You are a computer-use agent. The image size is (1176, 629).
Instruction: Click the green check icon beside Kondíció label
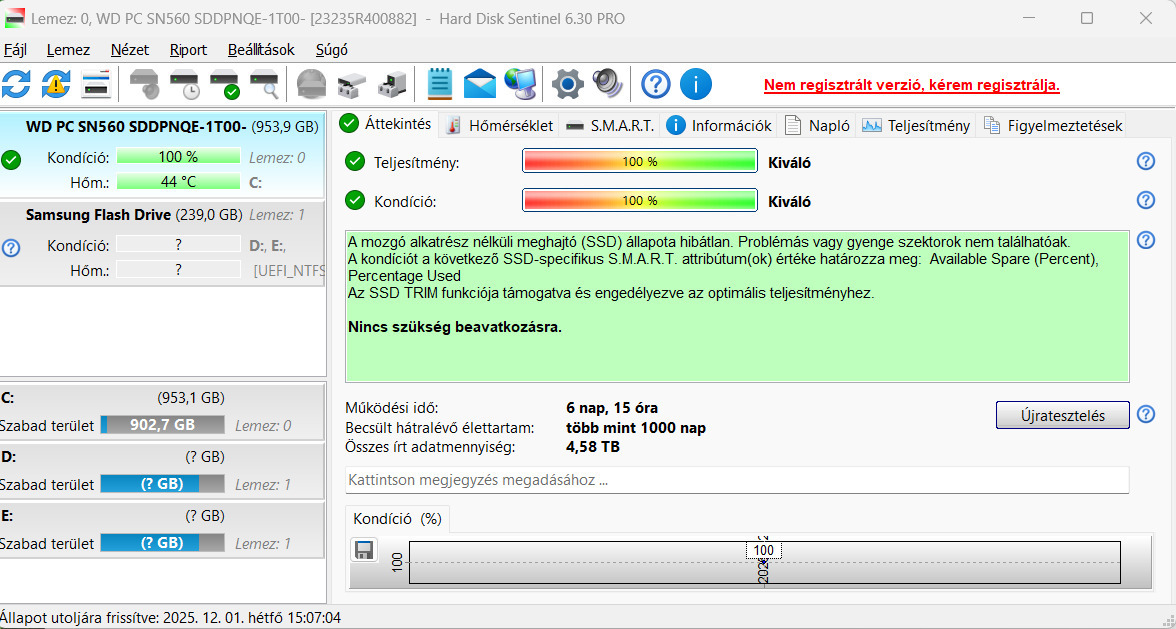355,200
